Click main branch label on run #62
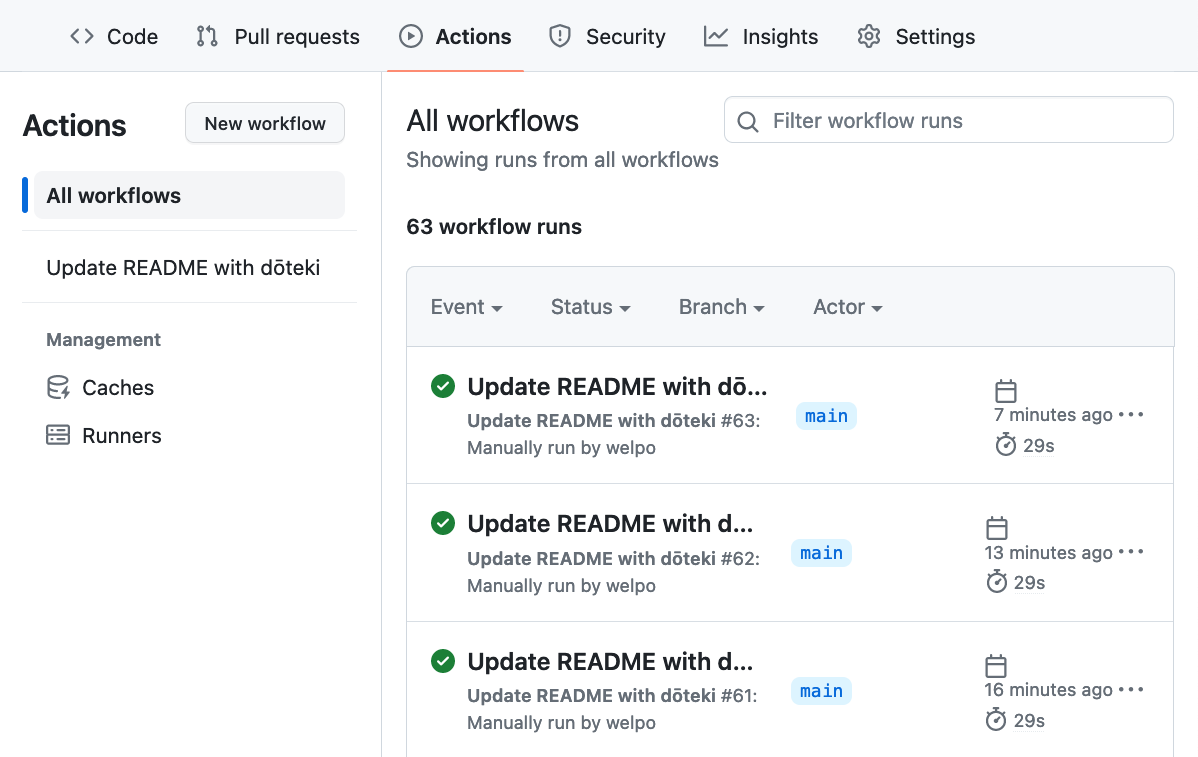Viewport: 1198px width, 757px height. click(x=821, y=553)
